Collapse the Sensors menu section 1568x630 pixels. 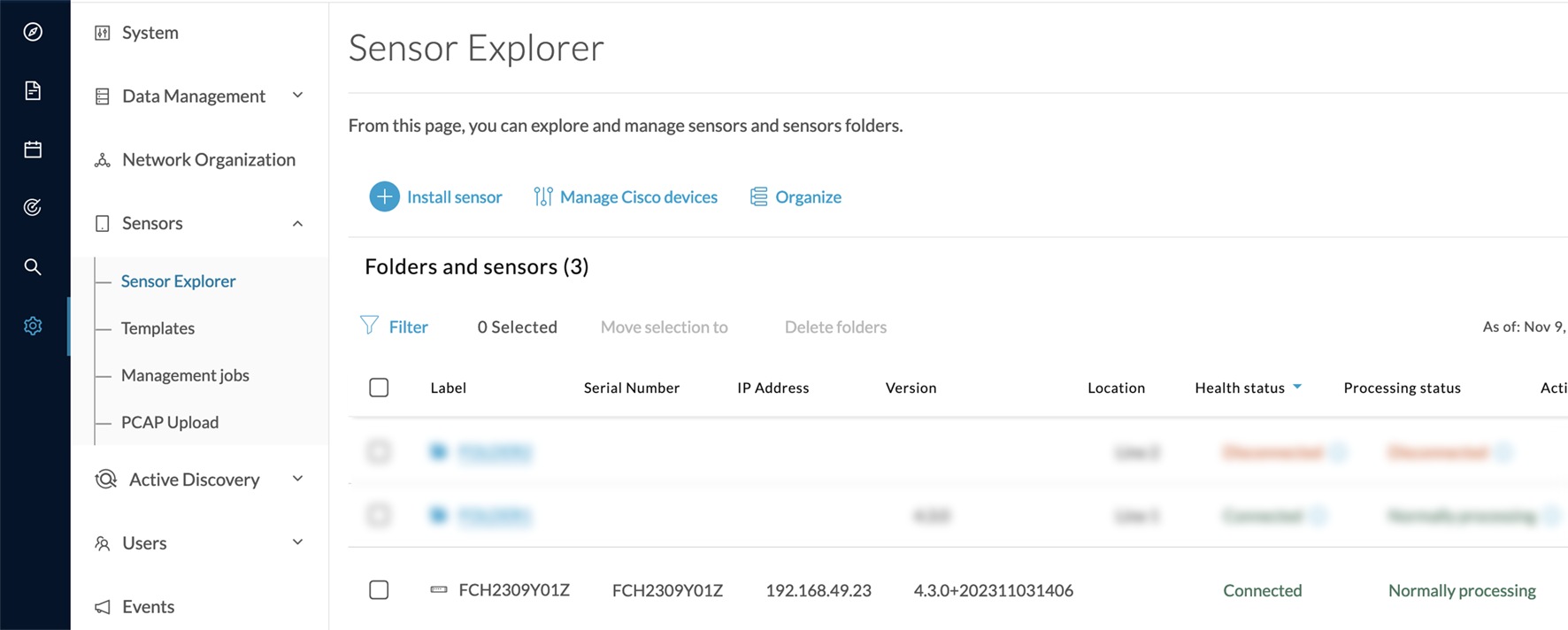click(297, 223)
